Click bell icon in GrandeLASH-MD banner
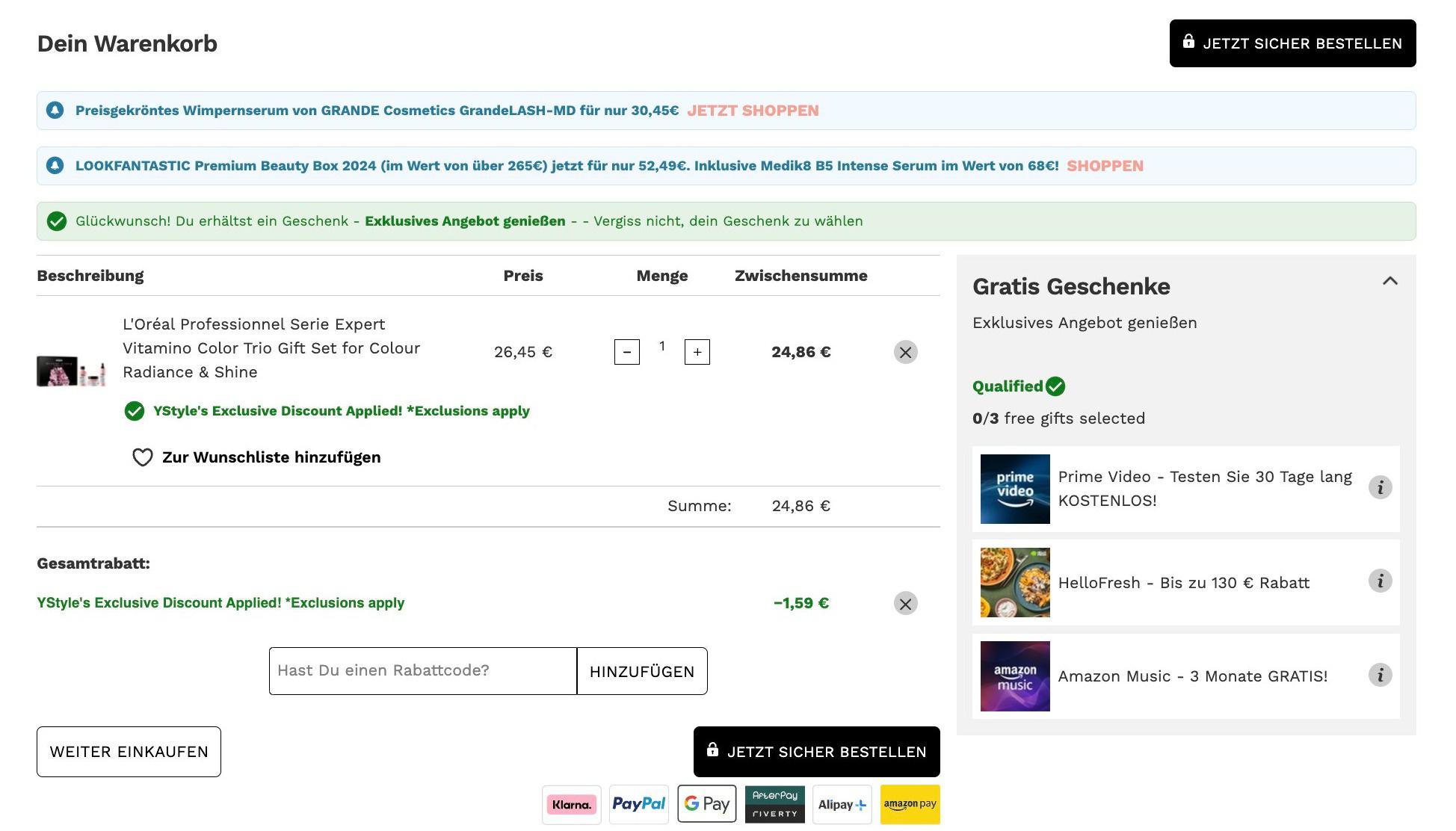Viewport: 1456px width, 831px height. click(55, 111)
